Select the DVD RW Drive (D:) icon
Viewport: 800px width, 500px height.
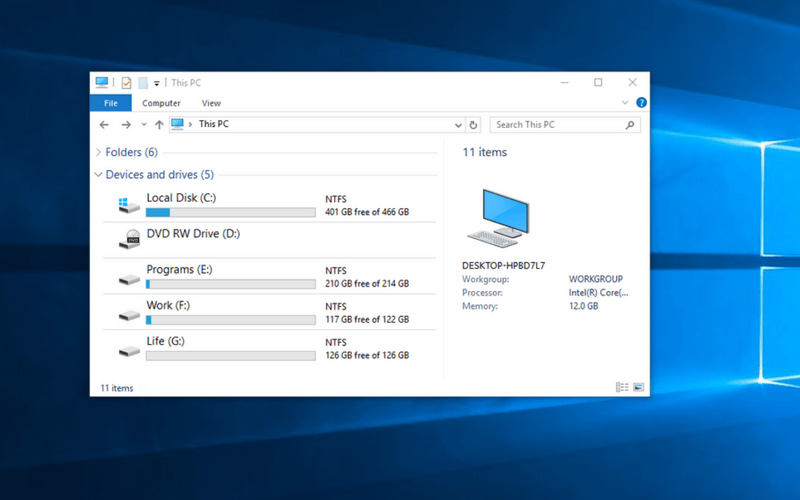129,239
